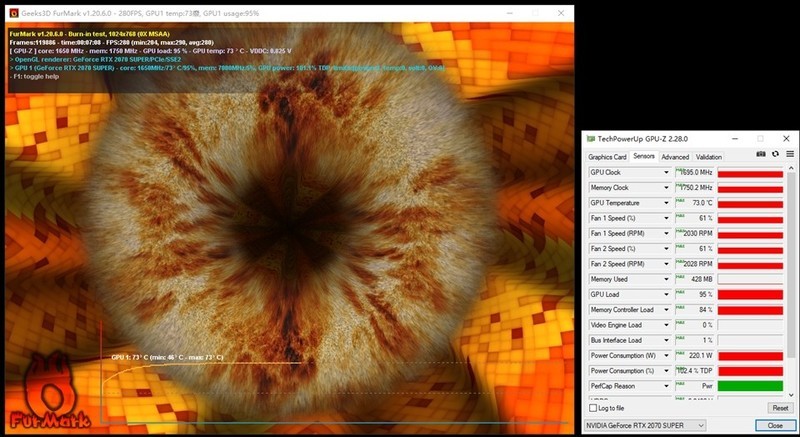Click the GPU-Z Close button
This screenshot has height=437, width=800.
tap(774, 425)
